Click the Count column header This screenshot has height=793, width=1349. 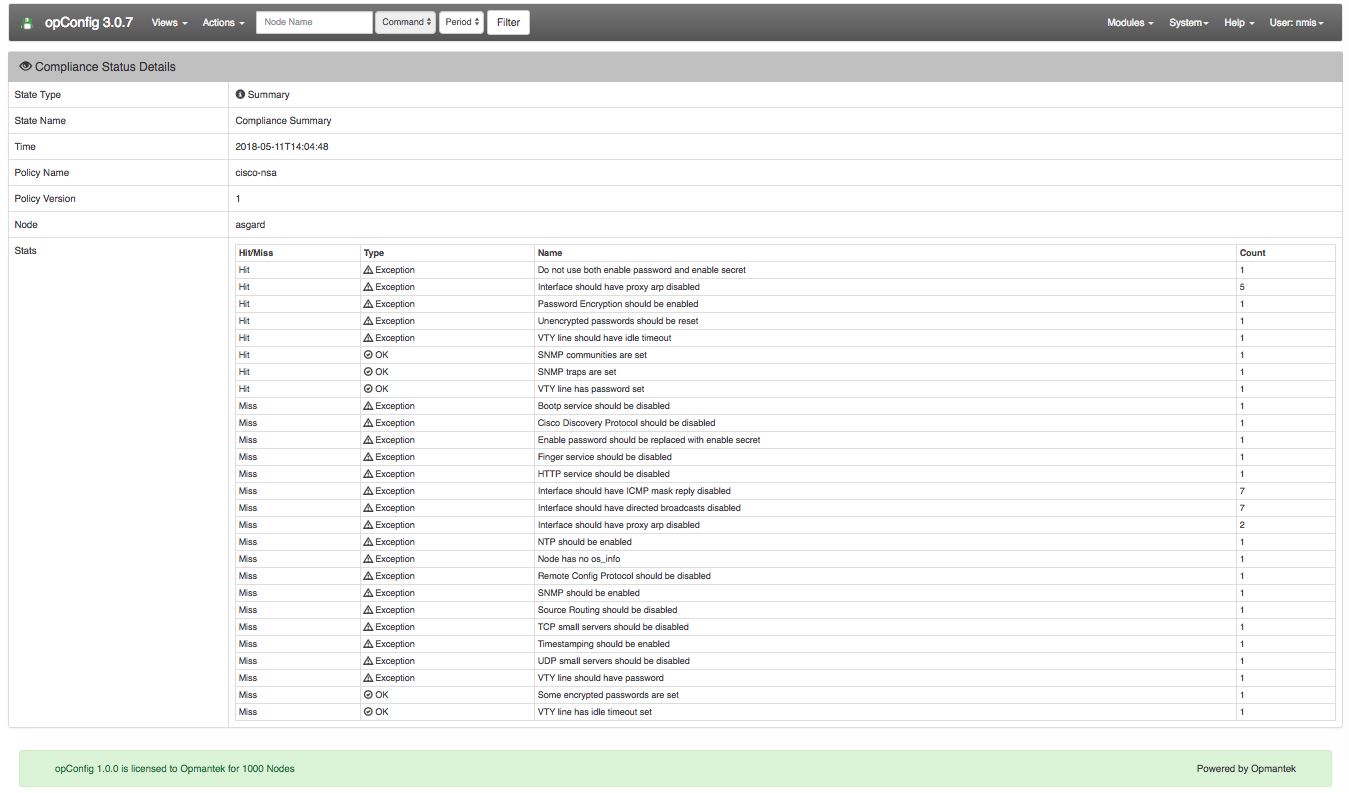tap(1252, 253)
